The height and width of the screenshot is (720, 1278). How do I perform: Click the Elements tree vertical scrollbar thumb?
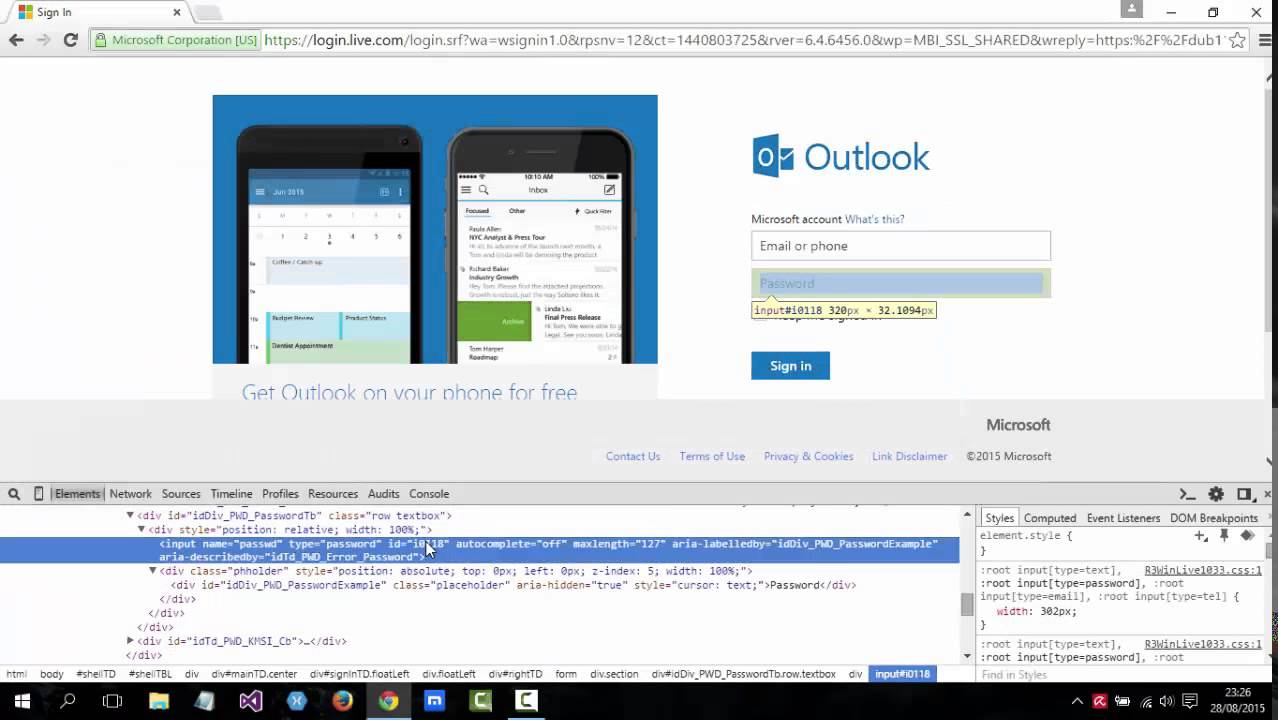pyautogui.click(x=967, y=604)
